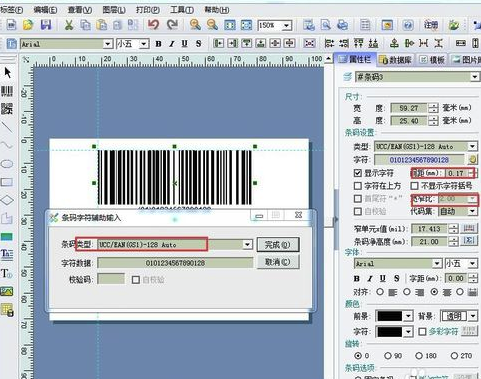The height and width of the screenshot is (379, 481).
Task: Toggle underline in the properties panel font section
Action: coord(382,278)
